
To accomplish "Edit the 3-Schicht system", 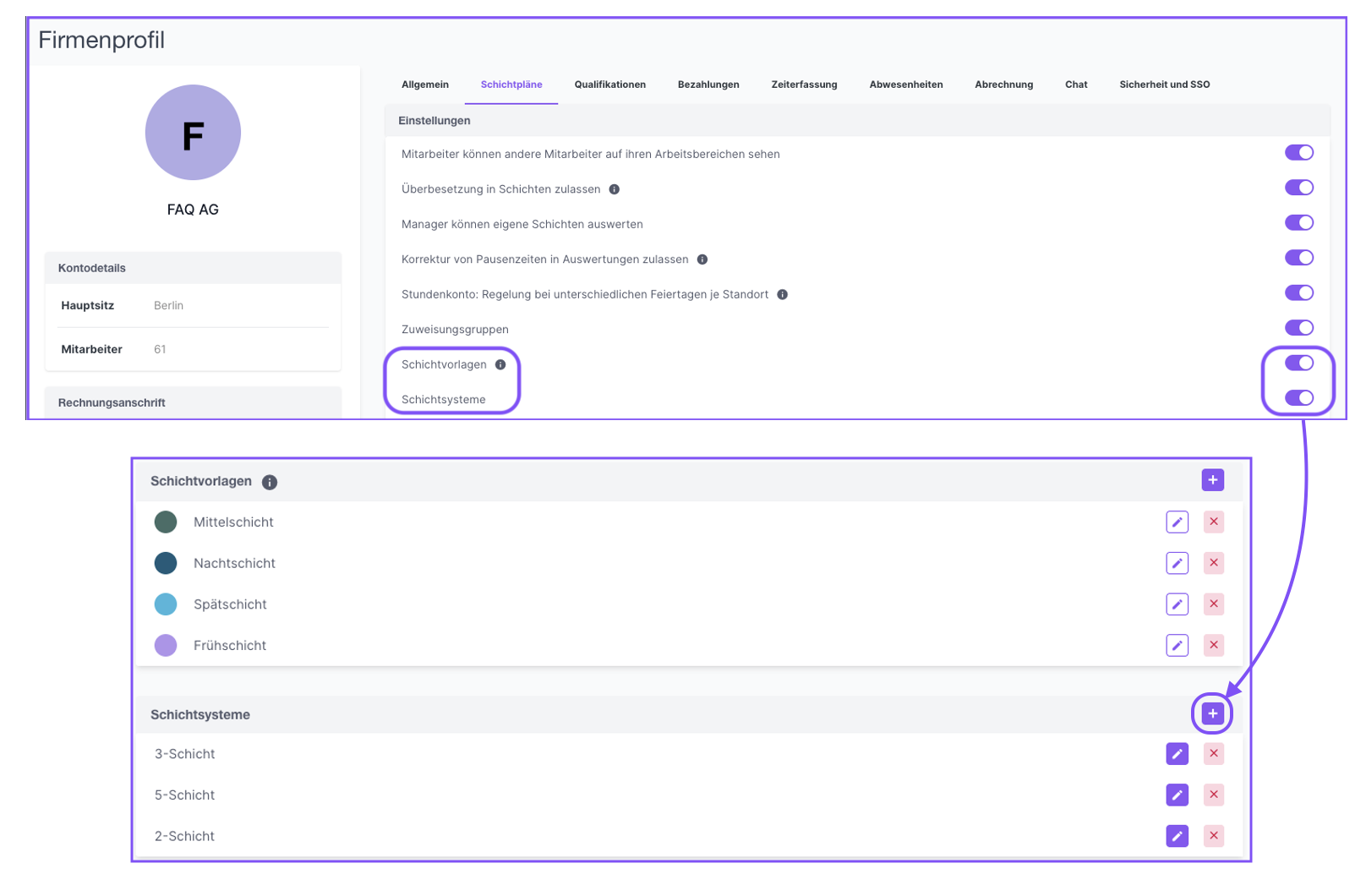I will pos(1177,754).
